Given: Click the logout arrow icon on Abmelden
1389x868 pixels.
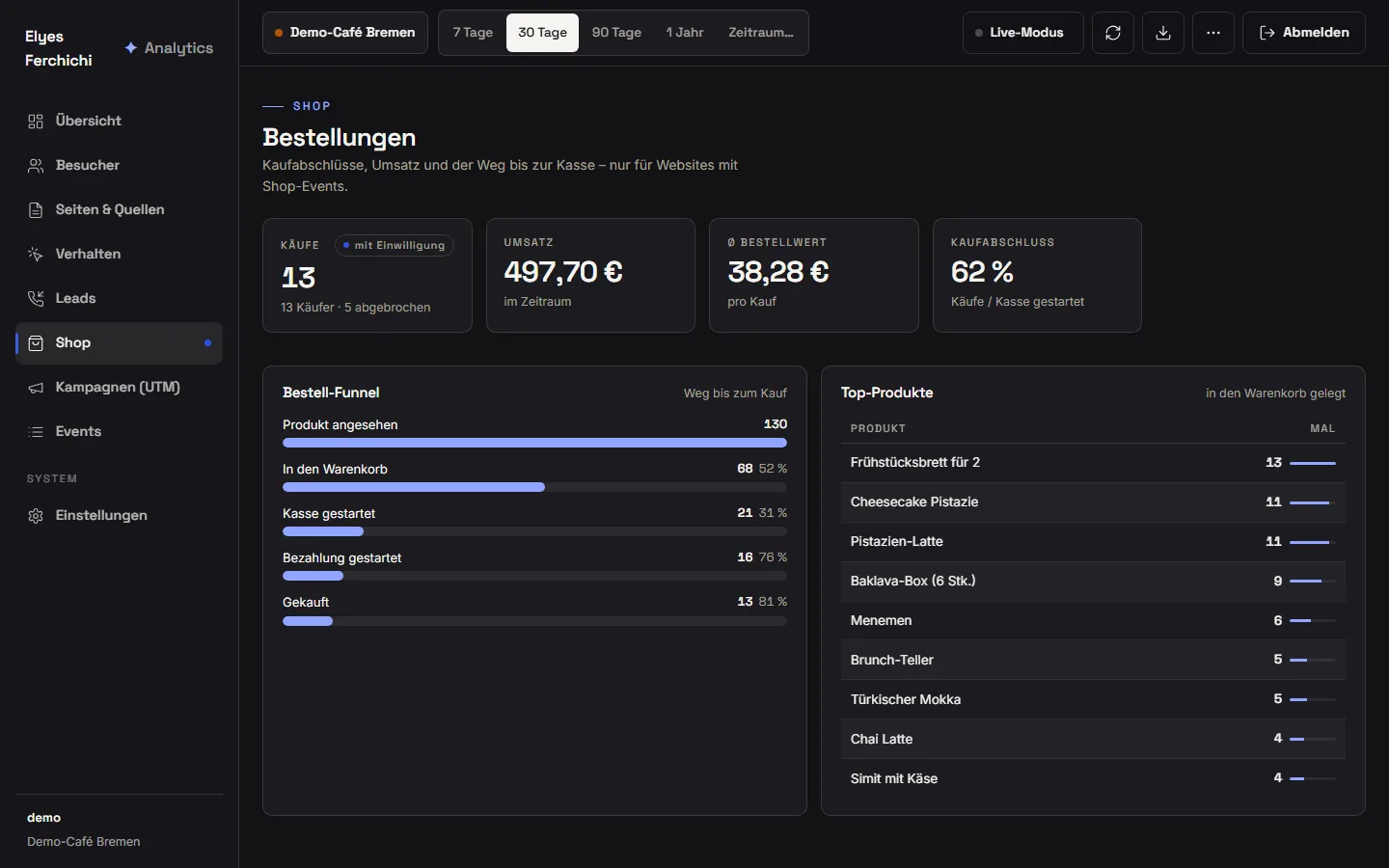Looking at the screenshot, I should pos(1267,33).
